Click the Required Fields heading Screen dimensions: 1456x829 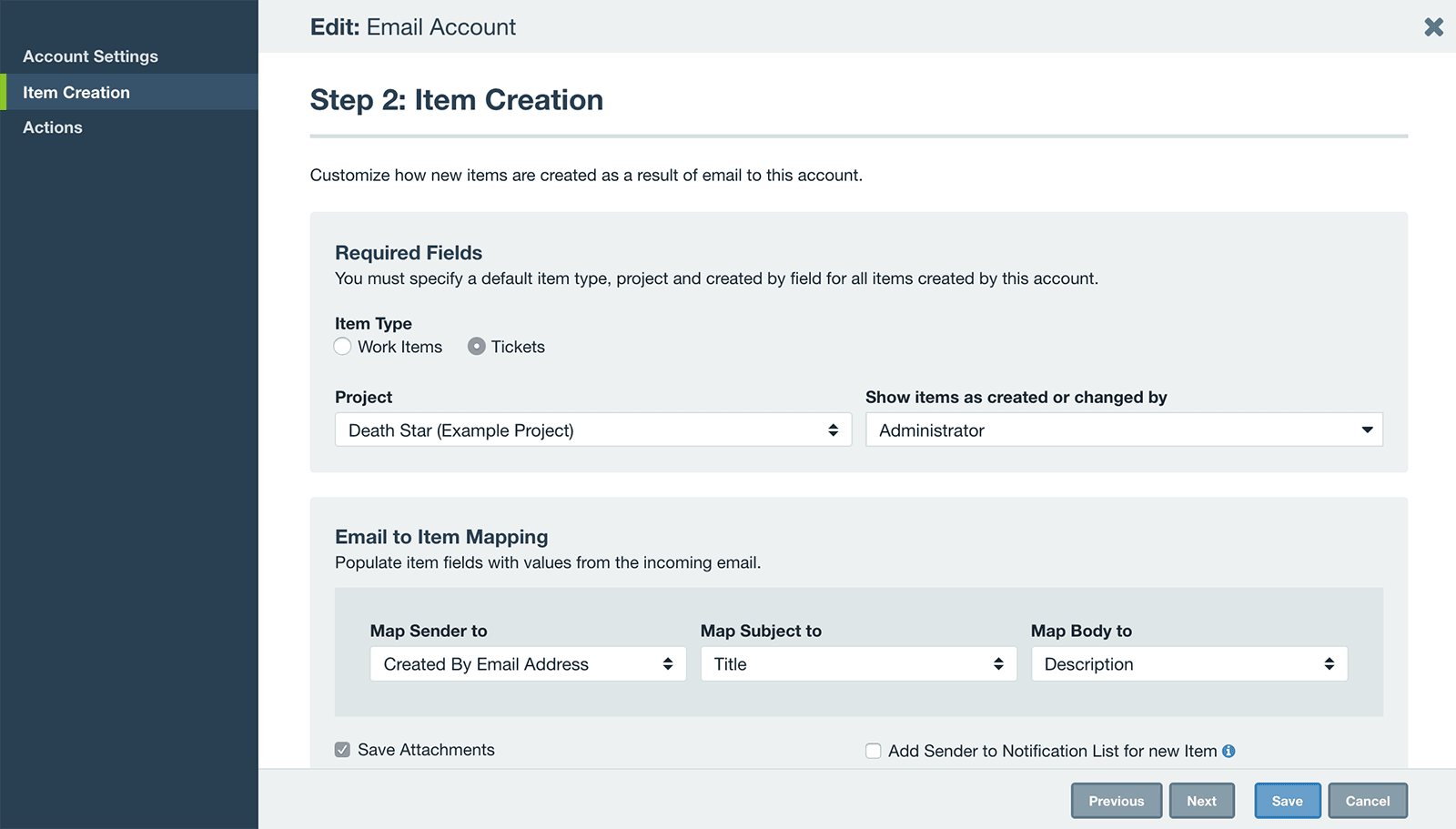(409, 253)
